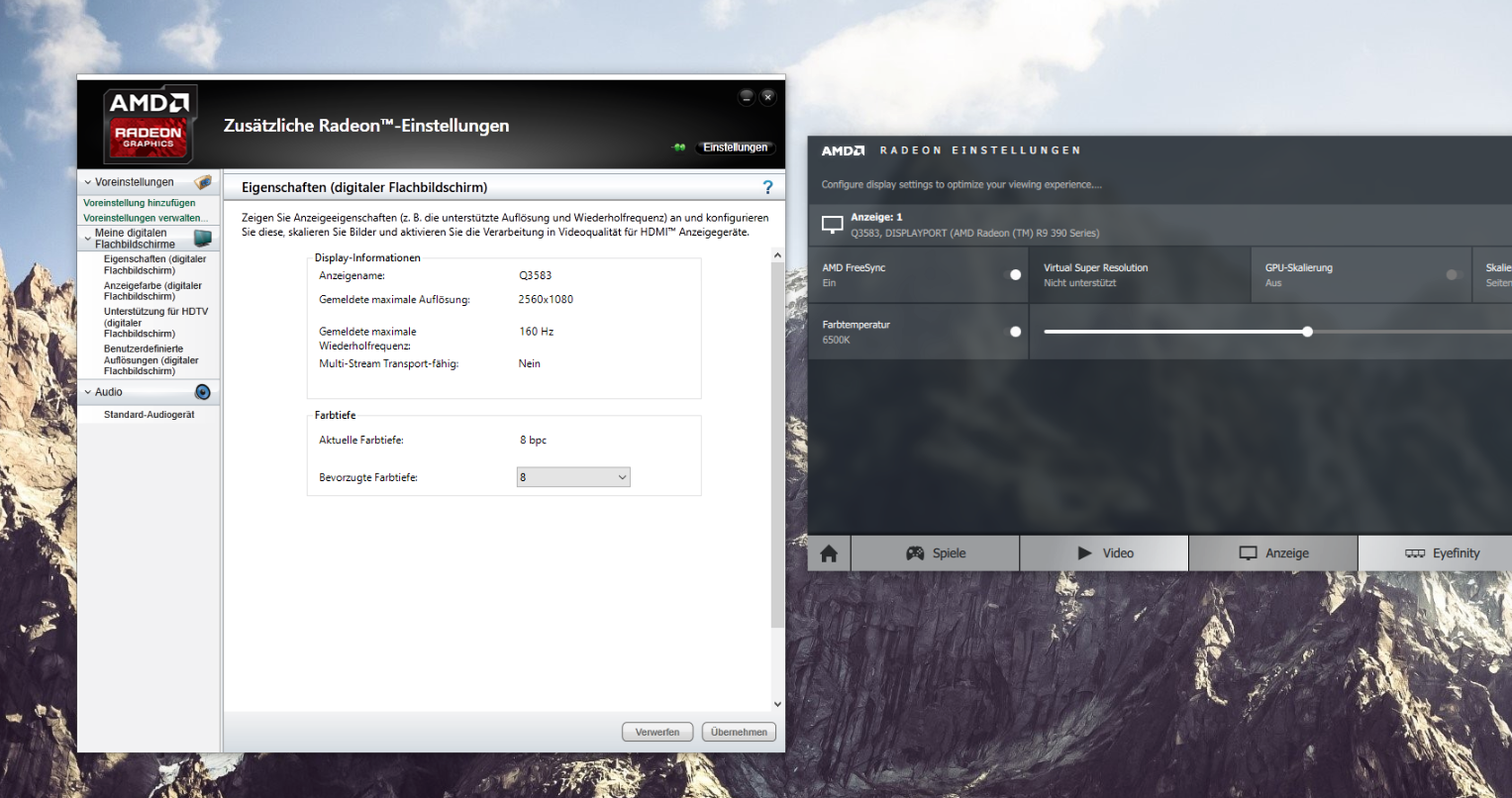Click the wrench icon next to Voreinstellungen
1512x798 pixels.
[x=202, y=181]
